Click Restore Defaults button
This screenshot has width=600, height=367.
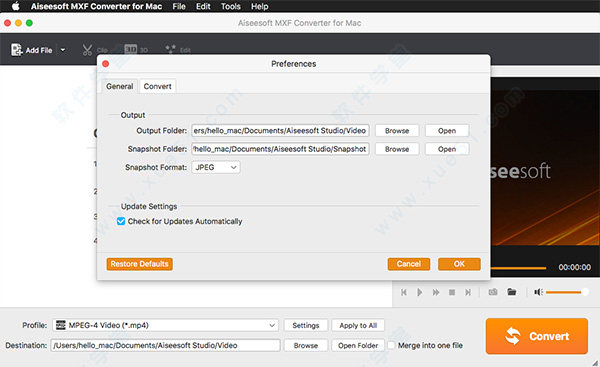point(140,264)
